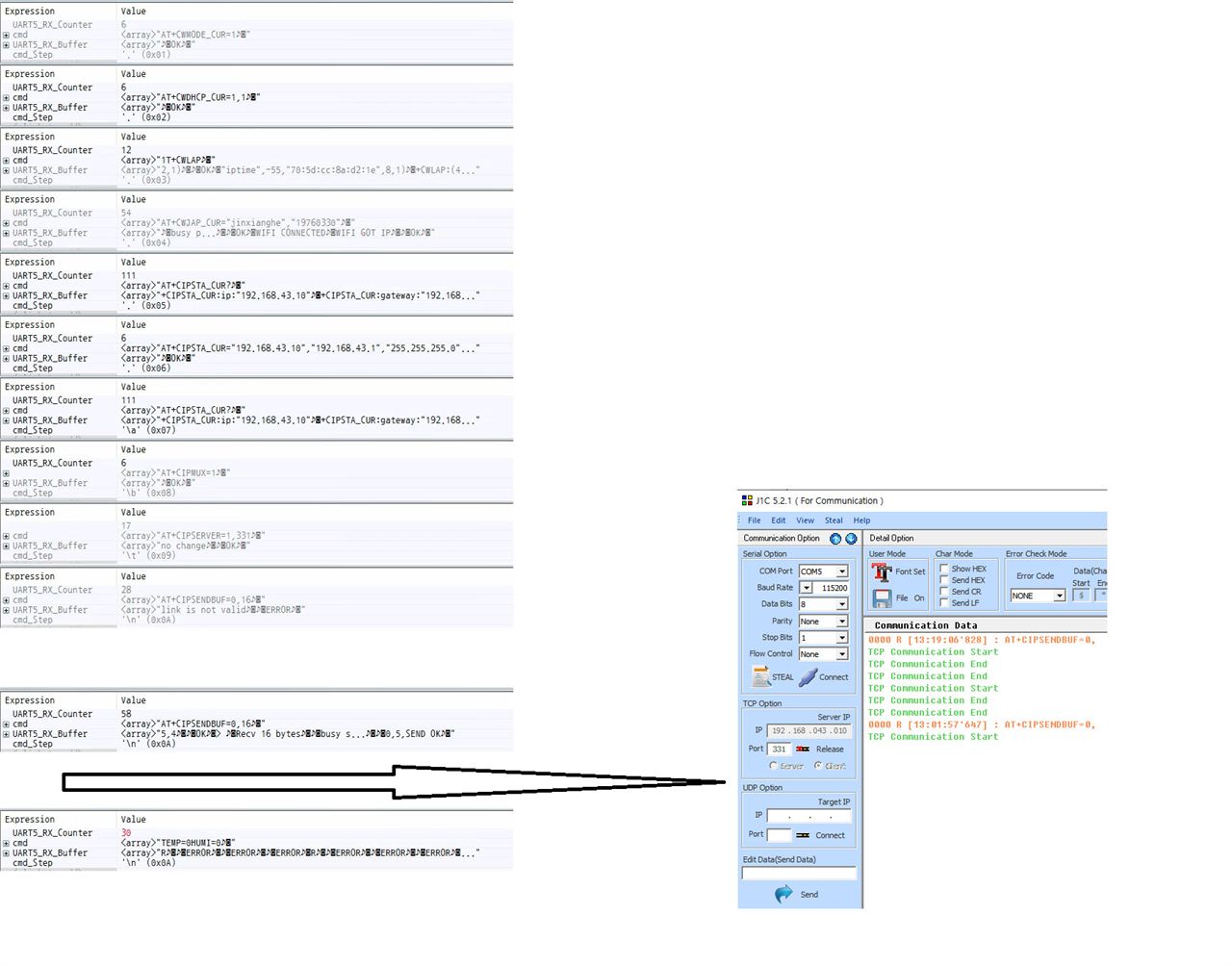Click the Baud Rate value 115200
The height and width of the screenshot is (965, 1232).
pos(833,588)
